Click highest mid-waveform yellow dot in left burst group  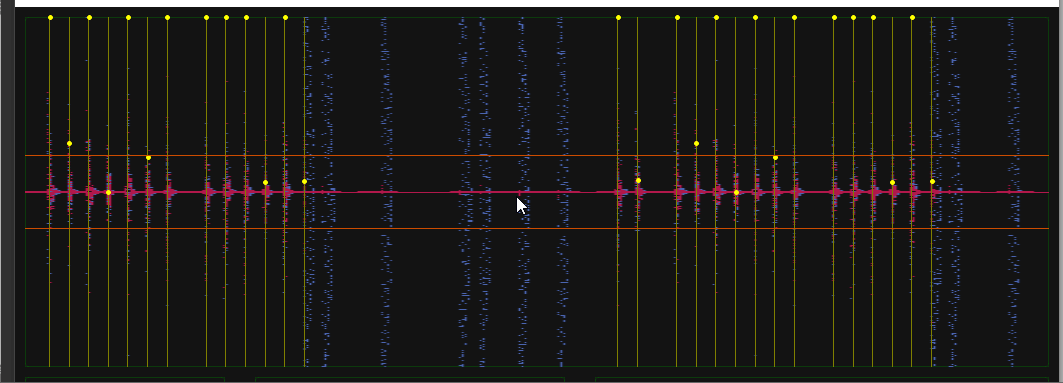click(69, 144)
